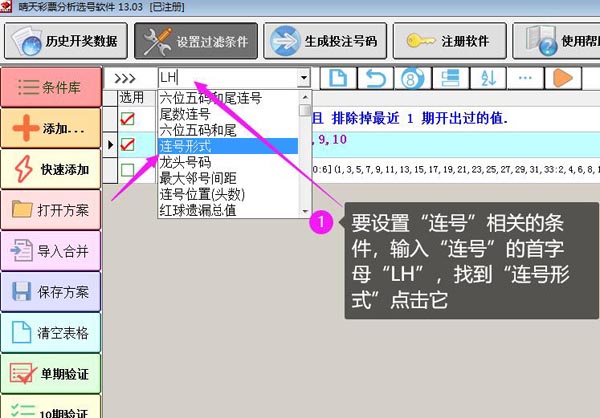Collapse the condition combo box dropdown arrow
This screenshot has height=418, width=600.
pos(303,78)
